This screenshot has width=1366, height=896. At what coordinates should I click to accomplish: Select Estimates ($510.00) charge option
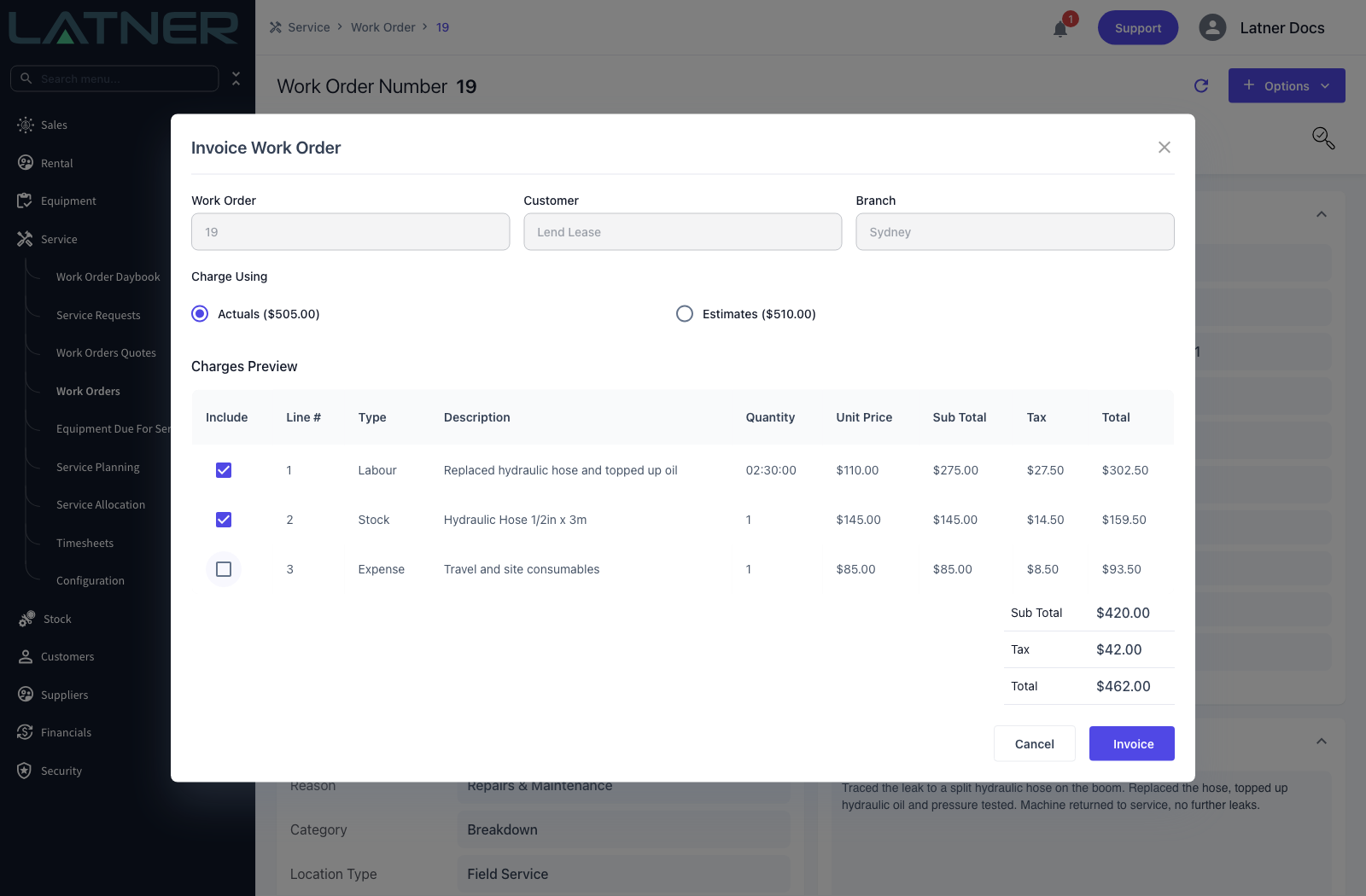pos(685,314)
